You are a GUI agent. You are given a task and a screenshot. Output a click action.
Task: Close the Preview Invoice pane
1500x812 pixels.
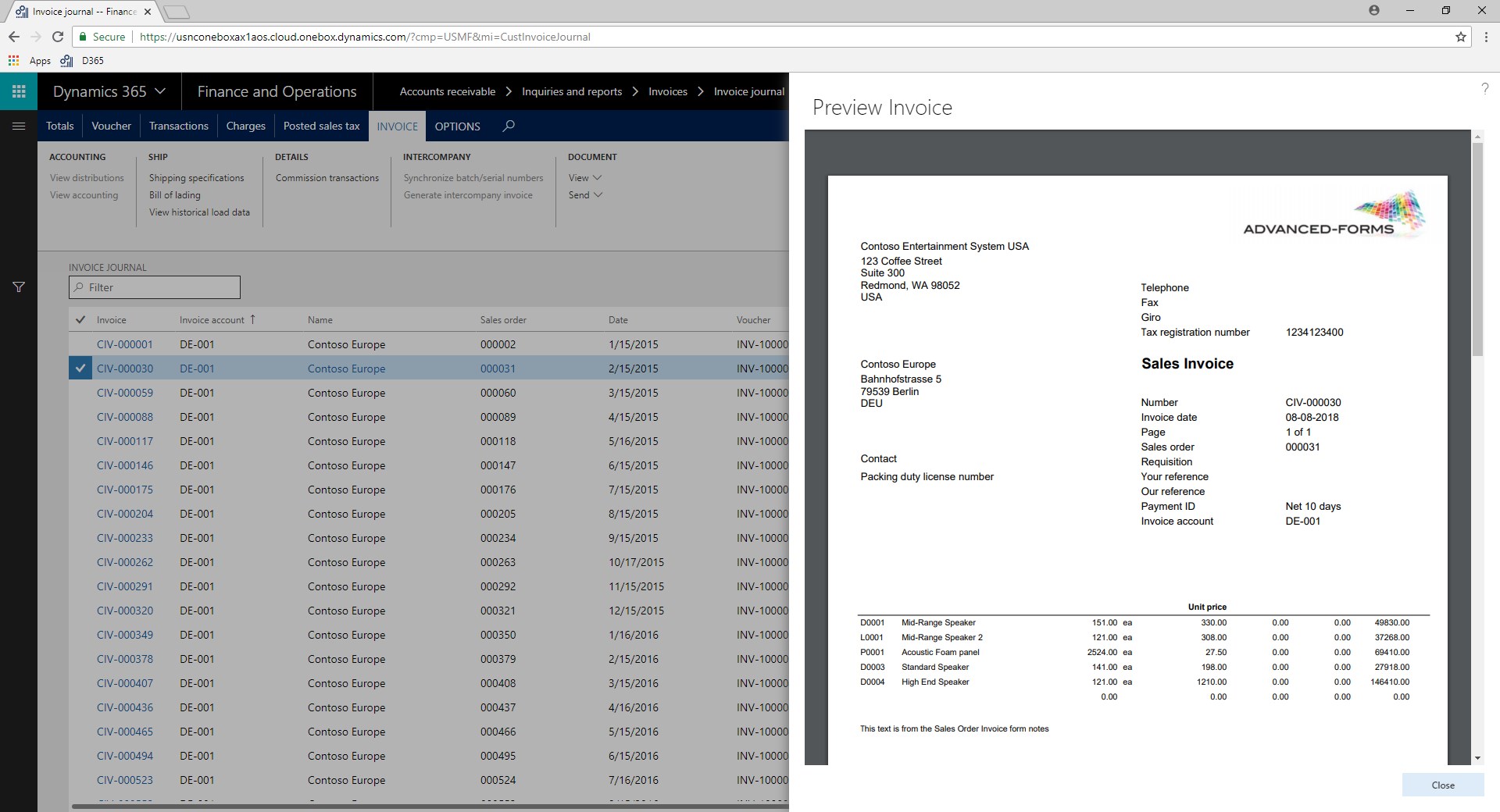click(x=1443, y=785)
